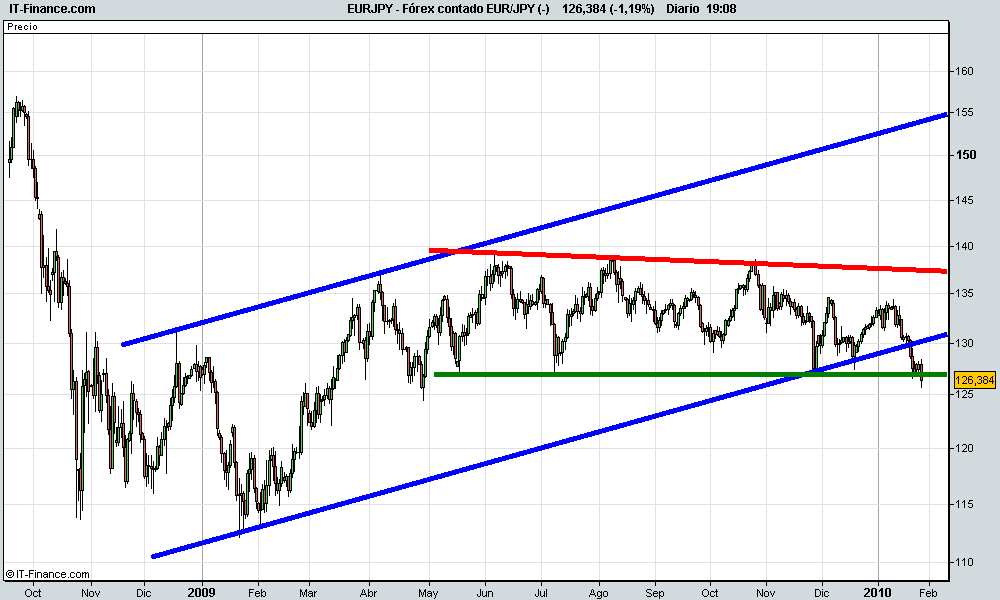Click the 125 price axis label
The height and width of the screenshot is (600, 1000).
(965, 395)
